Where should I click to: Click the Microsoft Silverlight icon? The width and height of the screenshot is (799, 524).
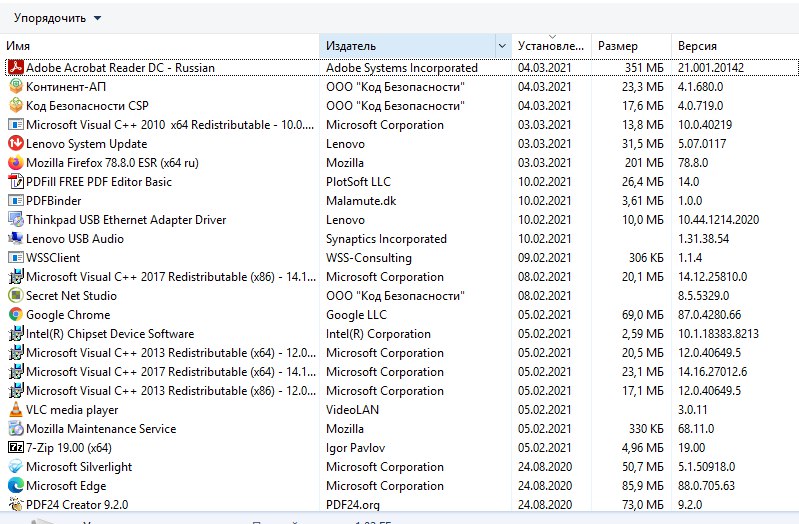16,466
